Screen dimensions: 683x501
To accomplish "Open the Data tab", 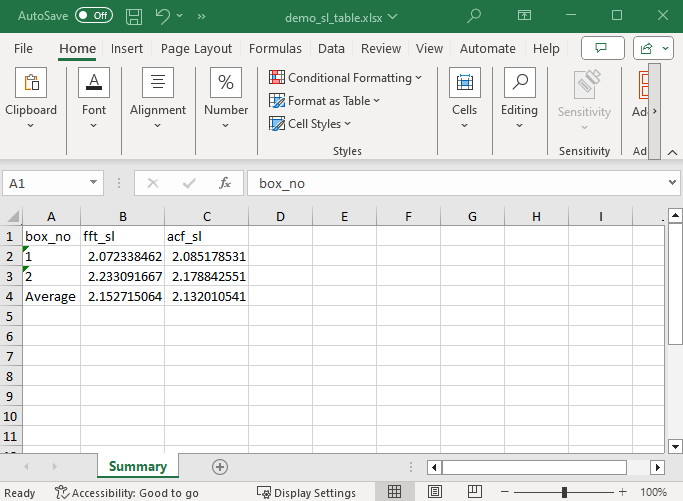I will 331,48.
